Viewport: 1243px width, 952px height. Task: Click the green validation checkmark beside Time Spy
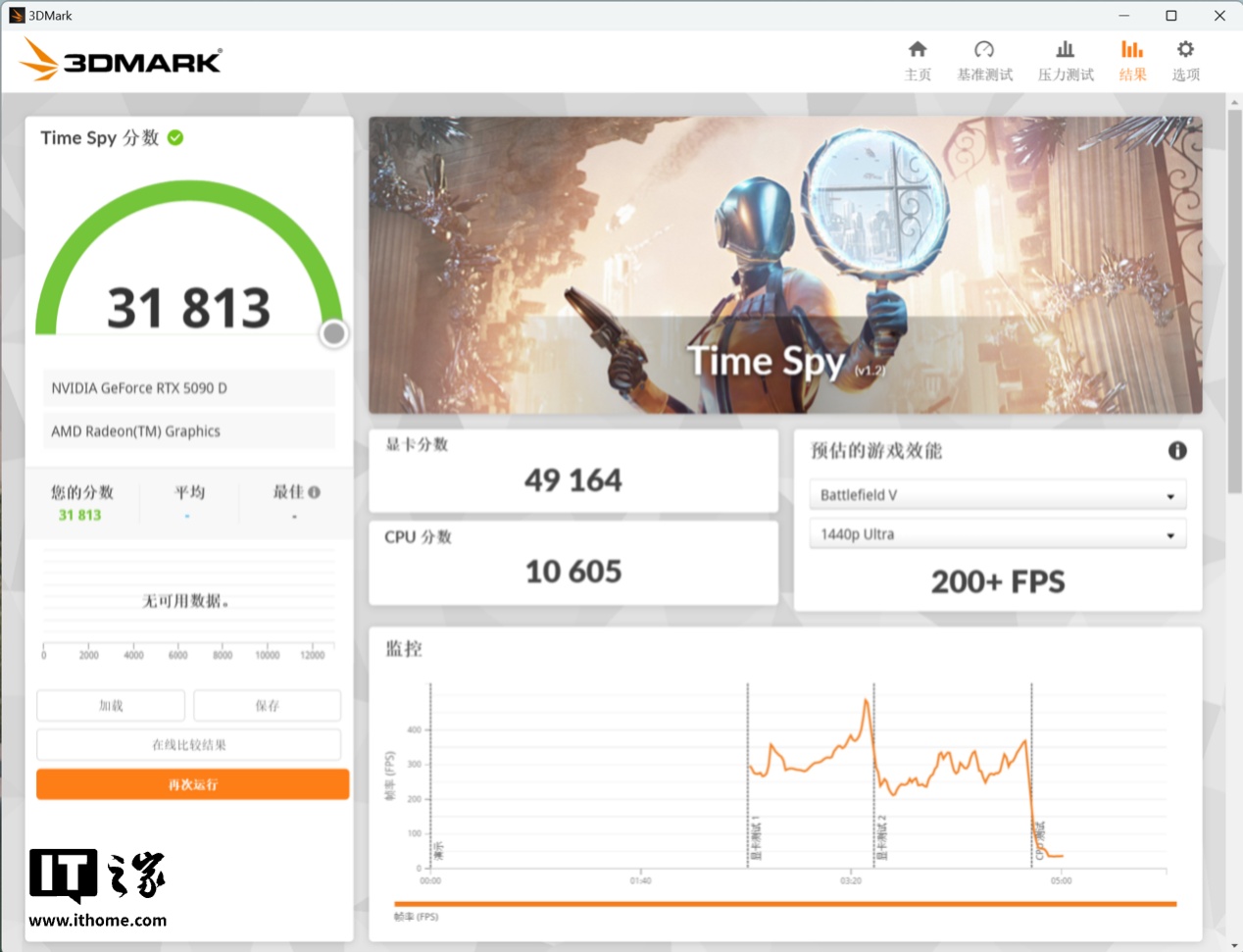(175, 138)
